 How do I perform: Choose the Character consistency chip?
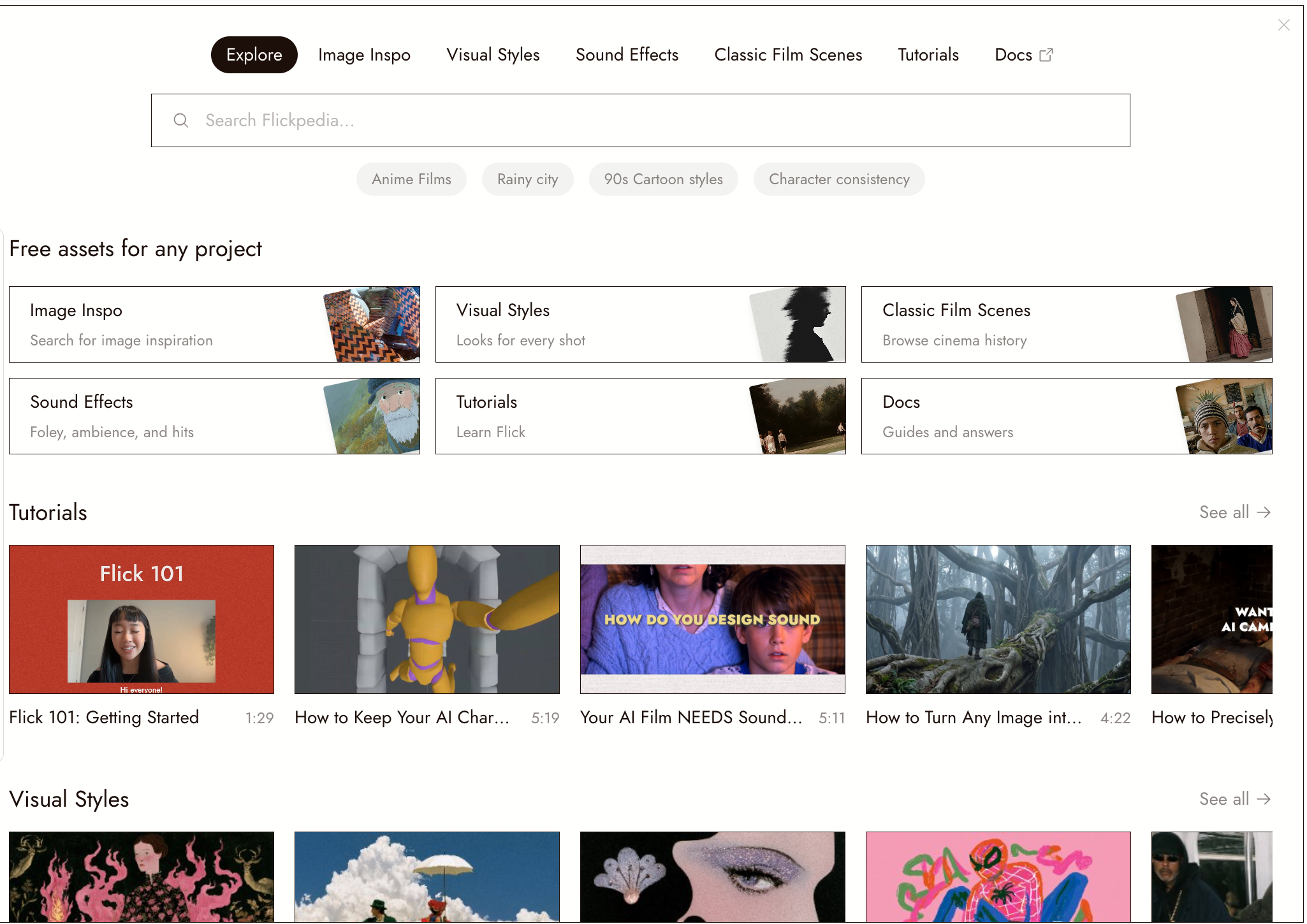click(x=839, y=179)
